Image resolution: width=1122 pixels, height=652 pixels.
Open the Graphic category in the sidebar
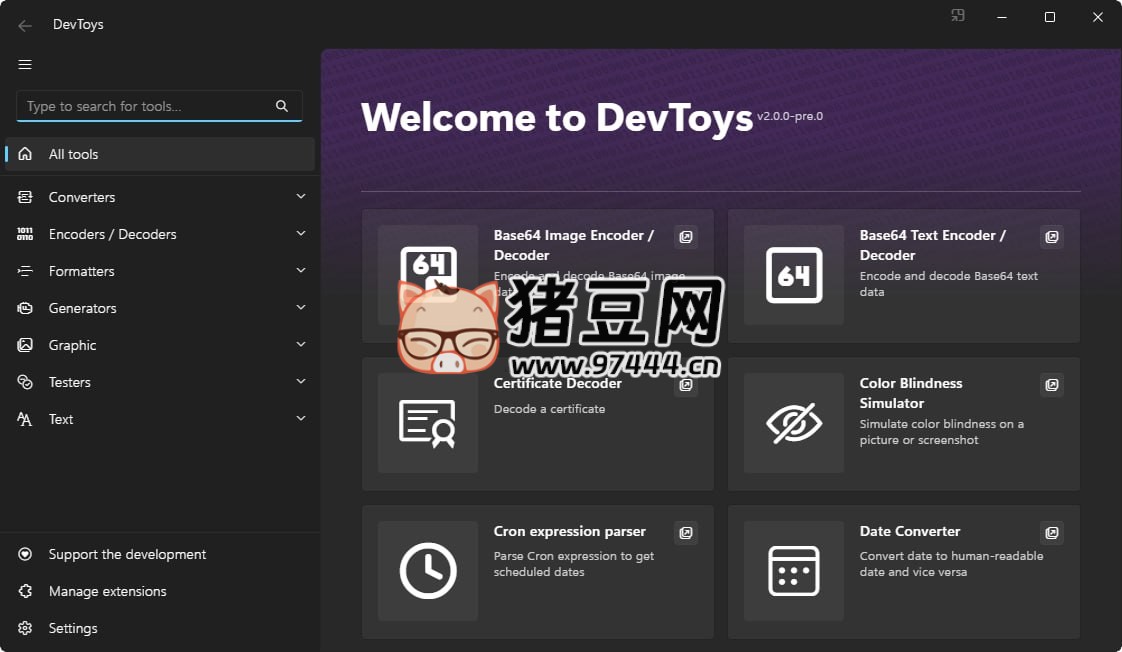pyautogui.click(x=160, y=345)
